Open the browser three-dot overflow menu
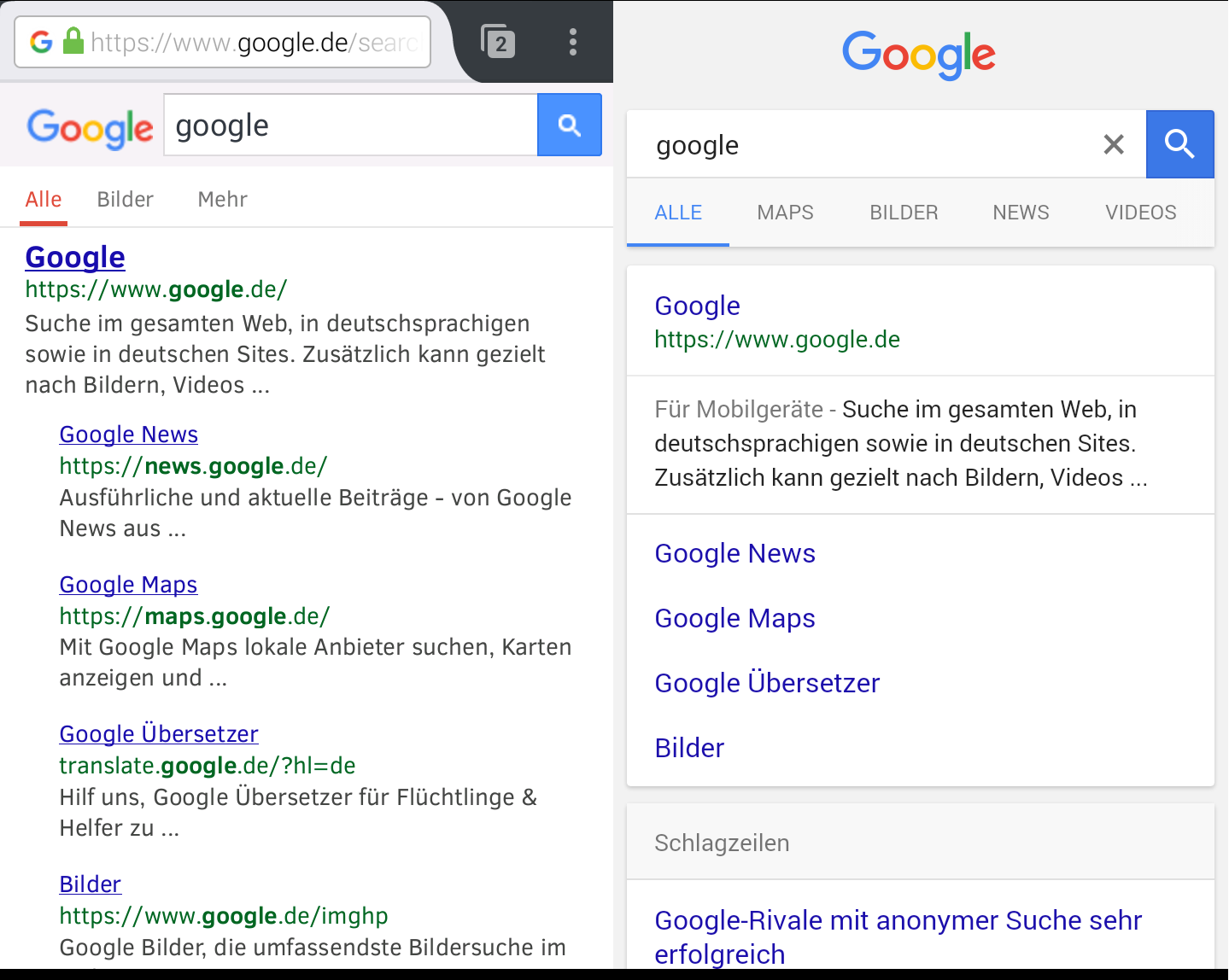This screenshot has height=980, width=1229. pyautogui.click(x=573, y=42)
